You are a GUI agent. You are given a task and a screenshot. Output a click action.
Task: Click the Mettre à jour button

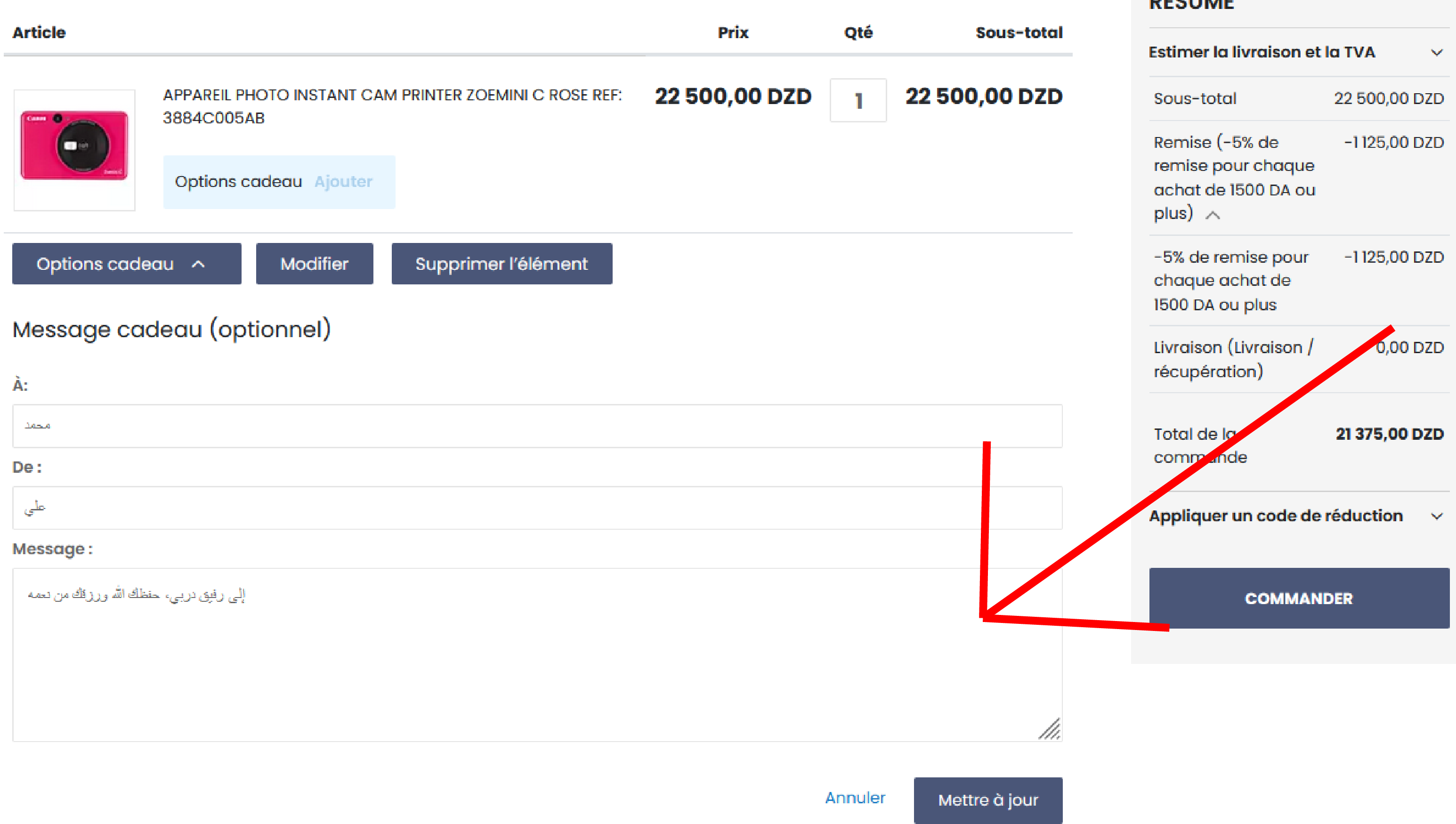987,800
